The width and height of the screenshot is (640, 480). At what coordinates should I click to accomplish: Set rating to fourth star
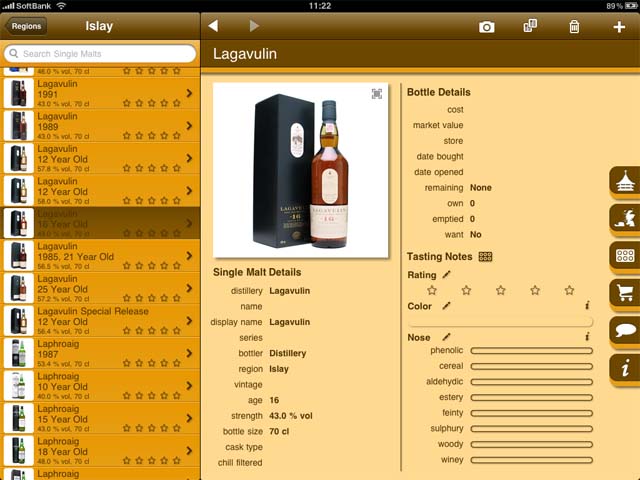click(x=535, y=290)
